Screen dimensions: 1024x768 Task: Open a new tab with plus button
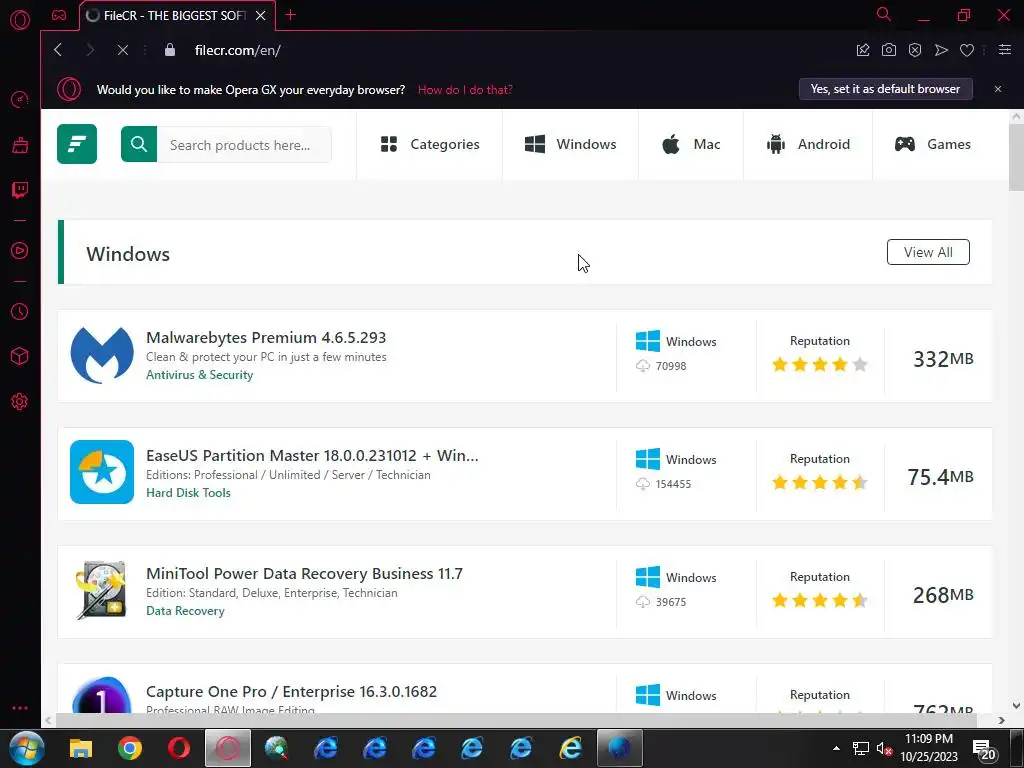(x=291, y=15)
